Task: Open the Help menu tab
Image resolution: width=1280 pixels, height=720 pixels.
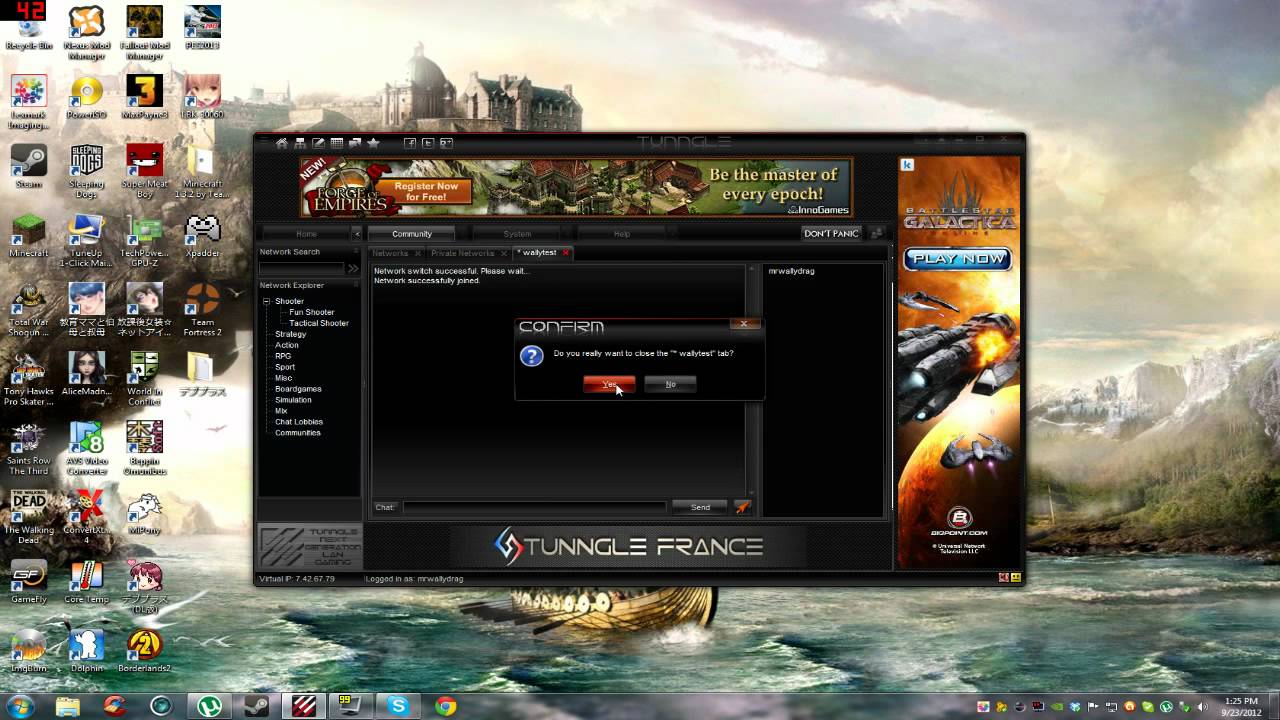Action: tap(622, 233)
